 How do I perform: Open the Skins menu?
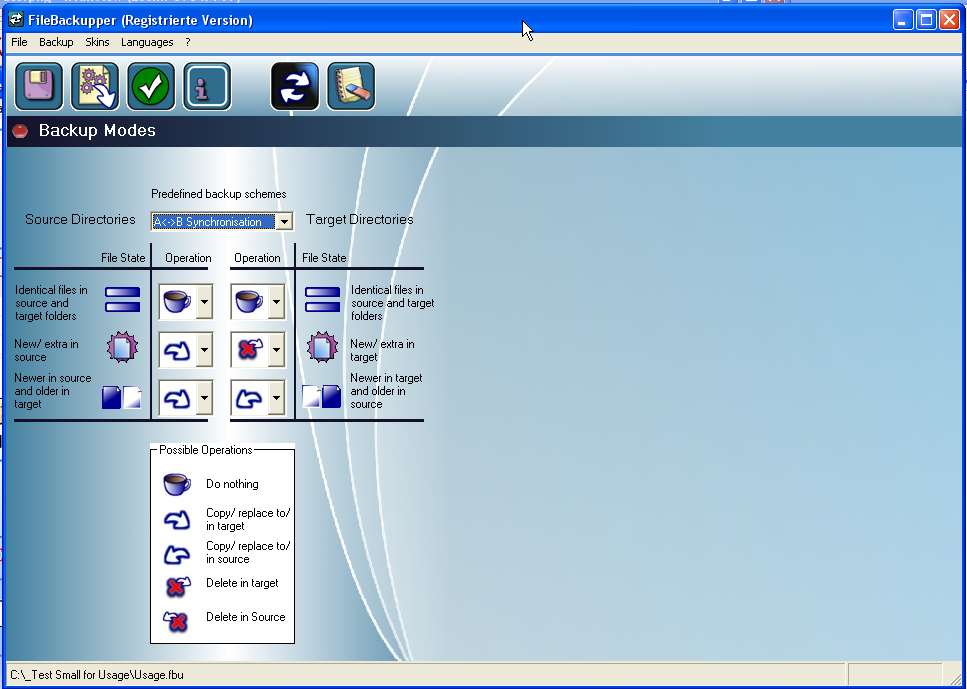[97, 42]
